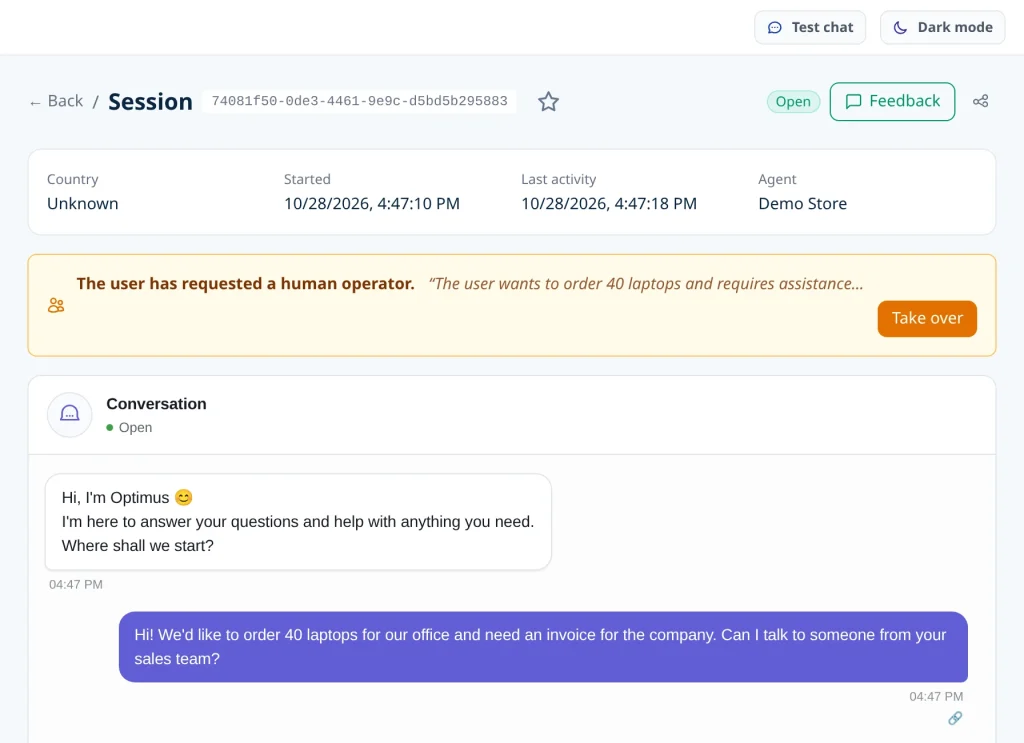
Task: Click the conversation bot avatar icon
Action: (69, 414)
